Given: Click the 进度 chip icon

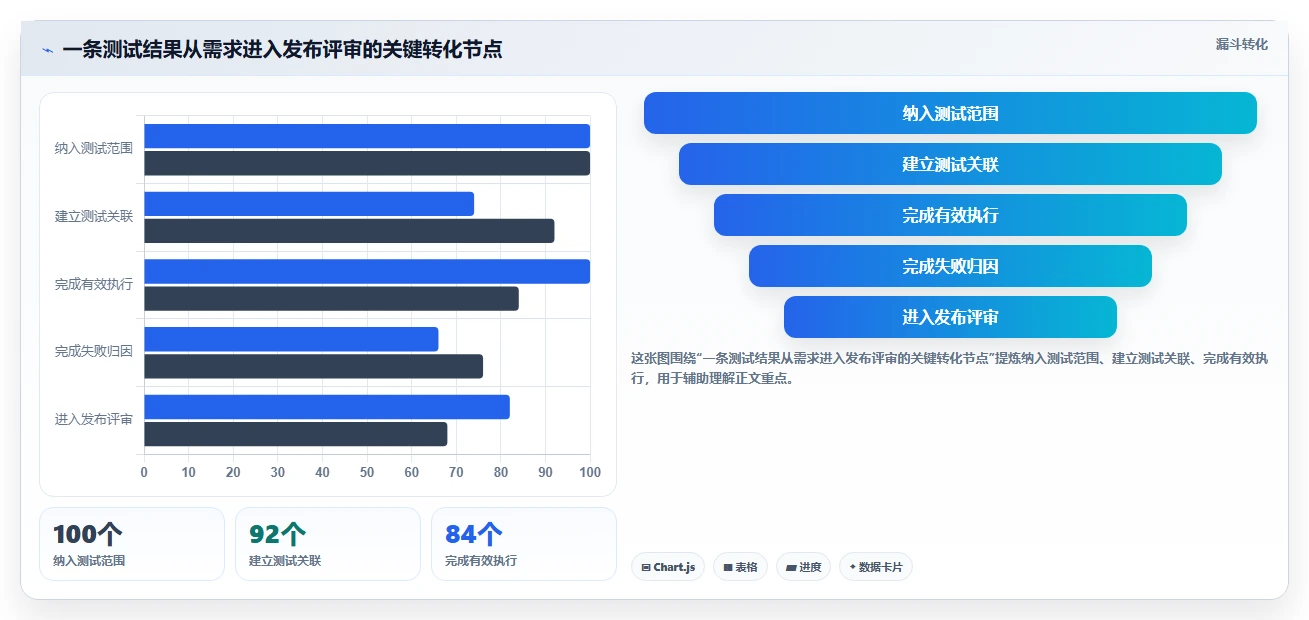Looking at the screenshot, I should point(791,567).
